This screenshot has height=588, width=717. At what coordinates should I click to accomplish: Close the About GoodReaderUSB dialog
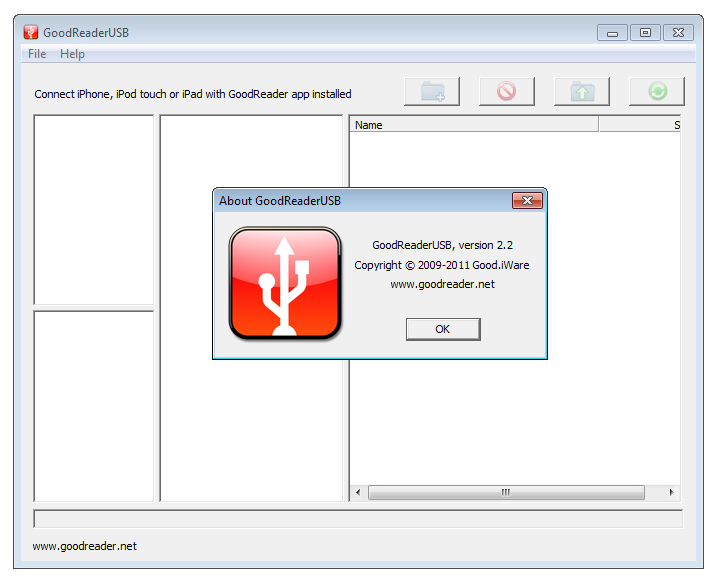pos(527,200)
